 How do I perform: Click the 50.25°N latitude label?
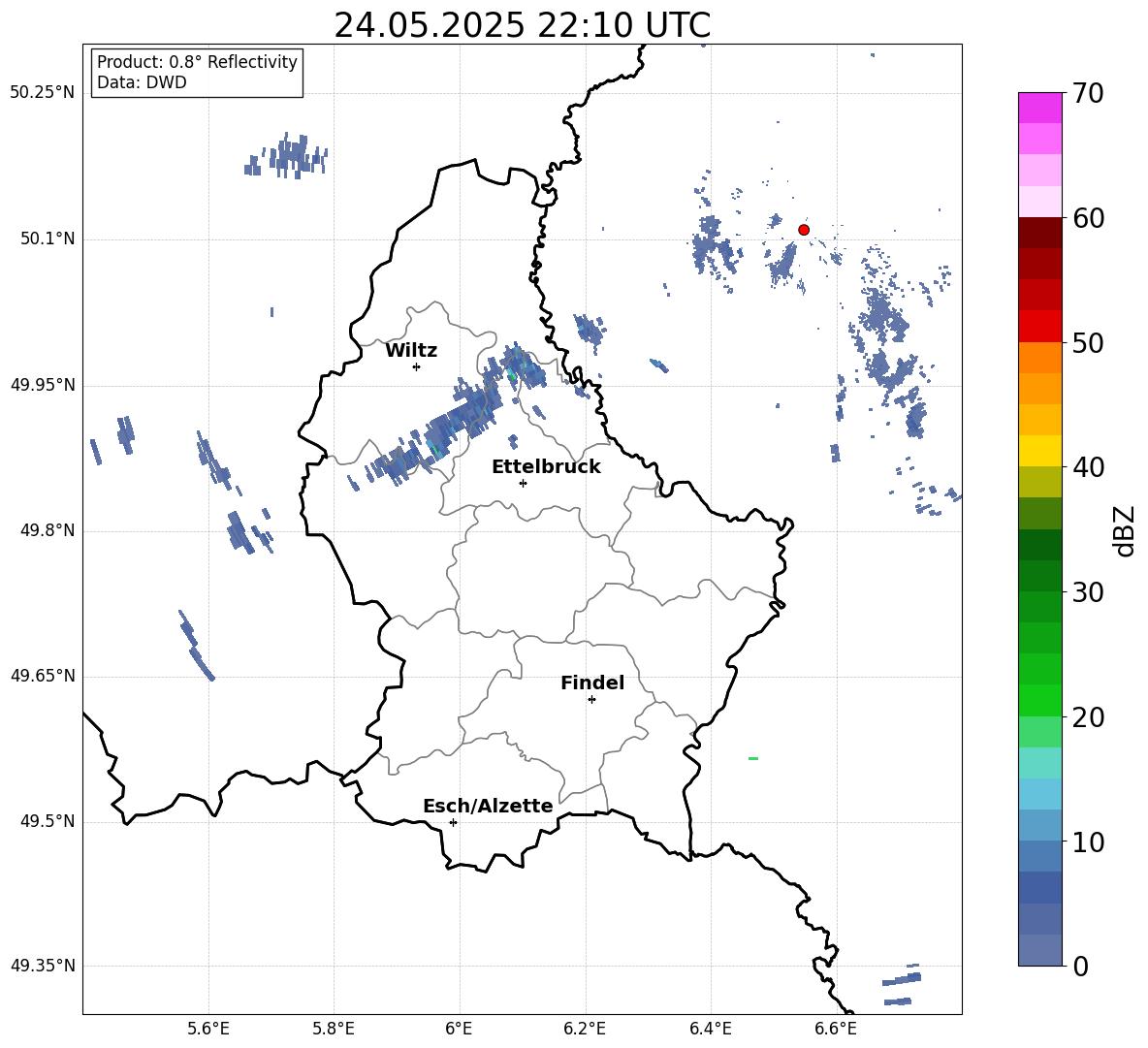tap(43, 93)
